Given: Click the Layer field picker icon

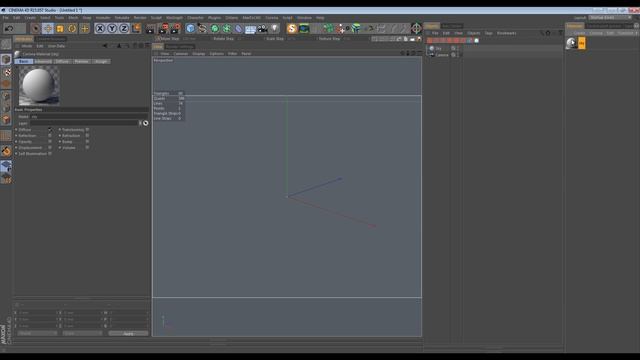Looking at the screenshot, I should [146, 123].
